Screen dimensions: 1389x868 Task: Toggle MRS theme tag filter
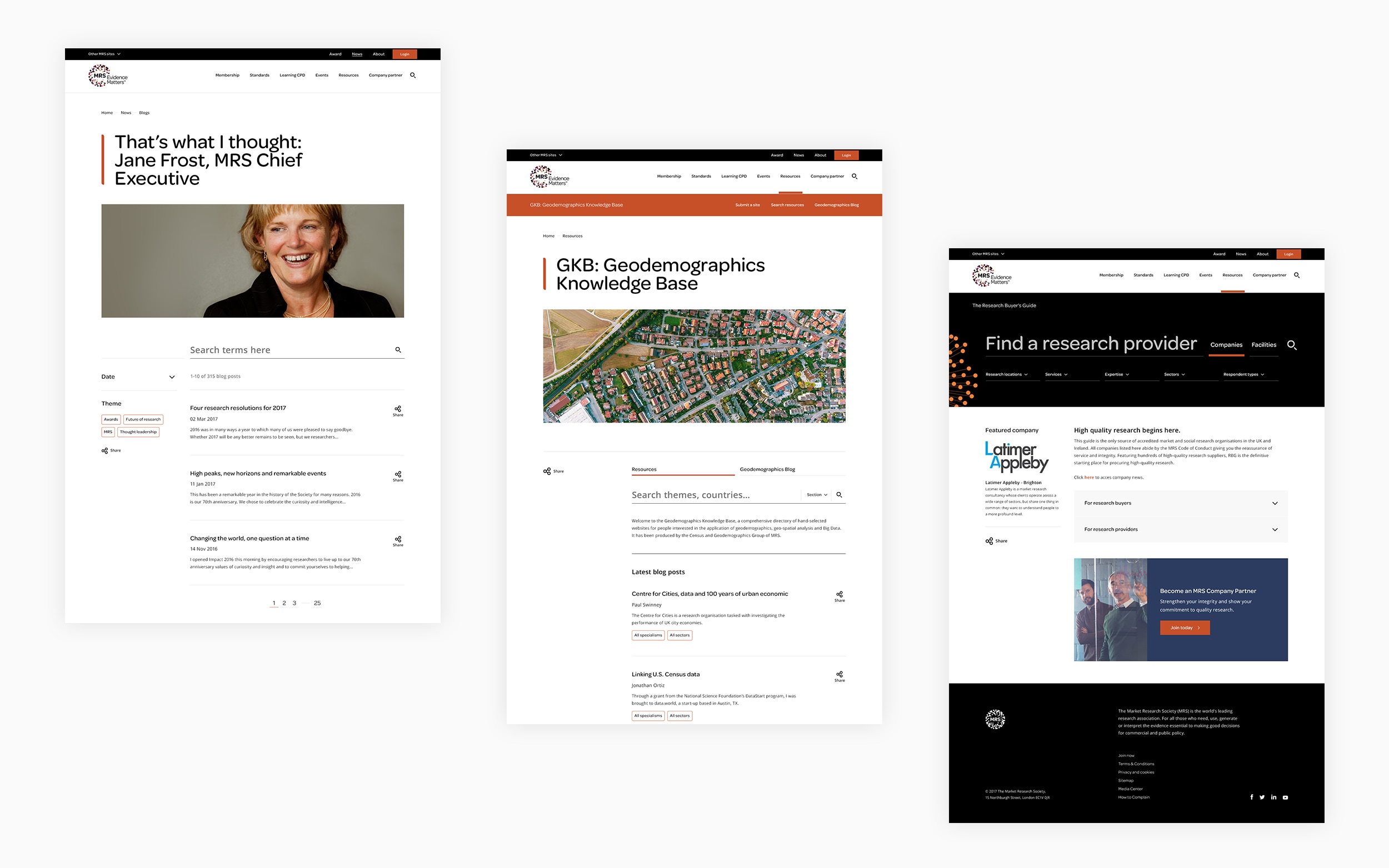108,432
